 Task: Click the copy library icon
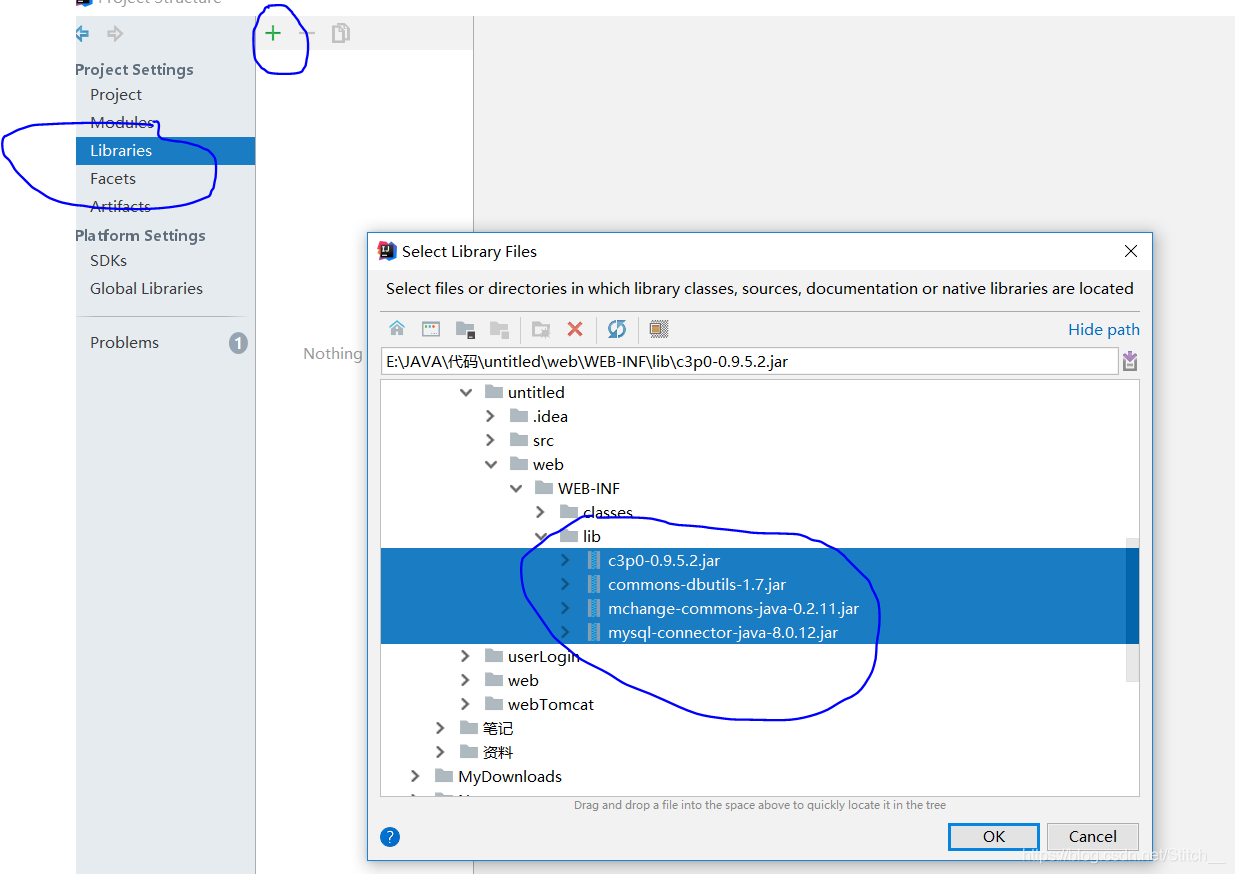(341, 33)
